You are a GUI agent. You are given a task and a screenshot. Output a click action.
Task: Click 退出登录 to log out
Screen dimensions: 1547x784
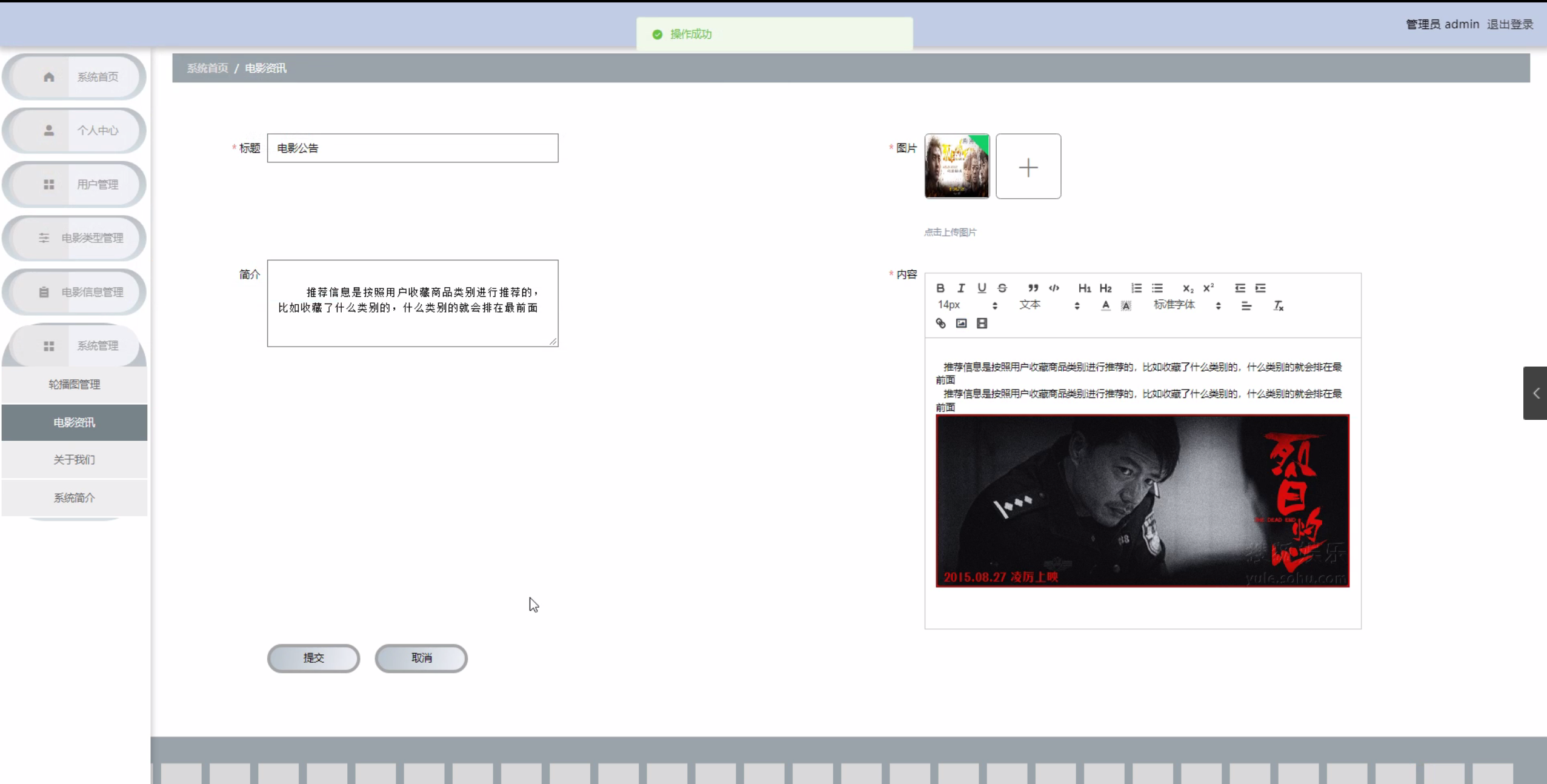tap(1510, 24)
